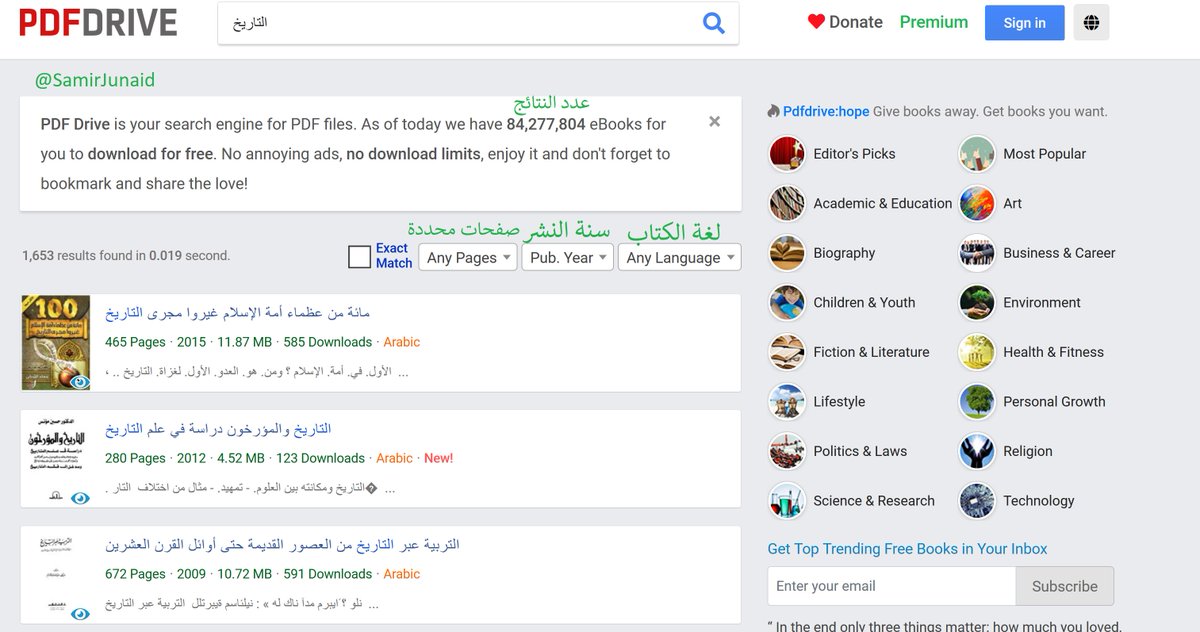Click the magnifying glass search icon
This screenshot has width=1200, height=632.
[713, 23]
